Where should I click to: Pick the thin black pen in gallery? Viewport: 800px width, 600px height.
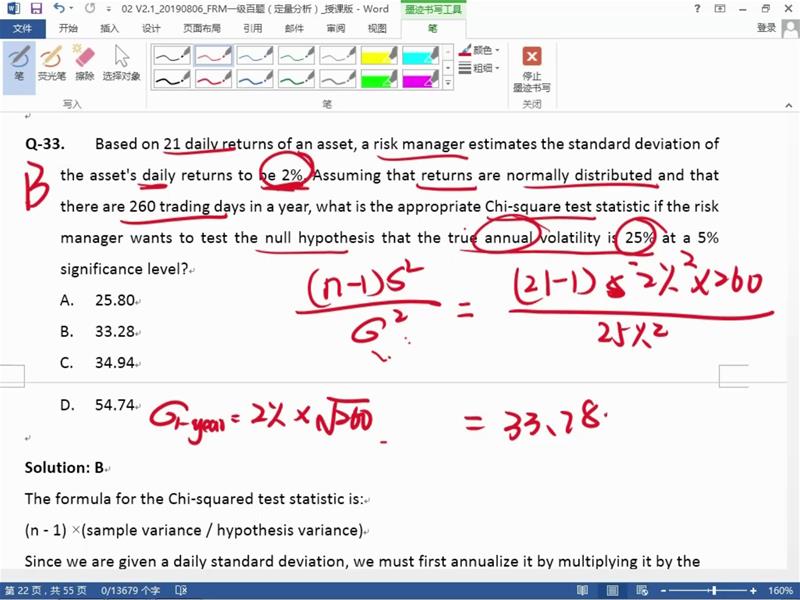point(172,55)
